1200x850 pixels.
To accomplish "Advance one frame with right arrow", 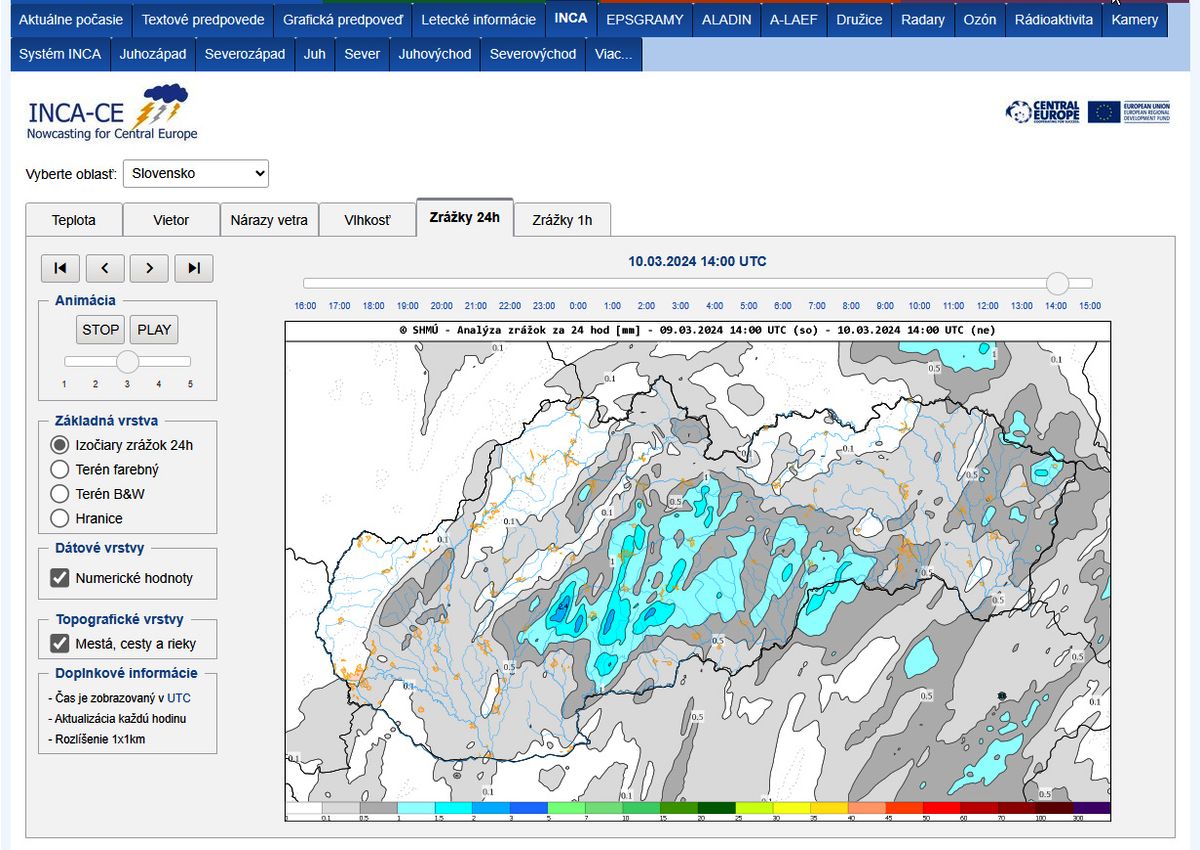I will (x=149, y=268).
